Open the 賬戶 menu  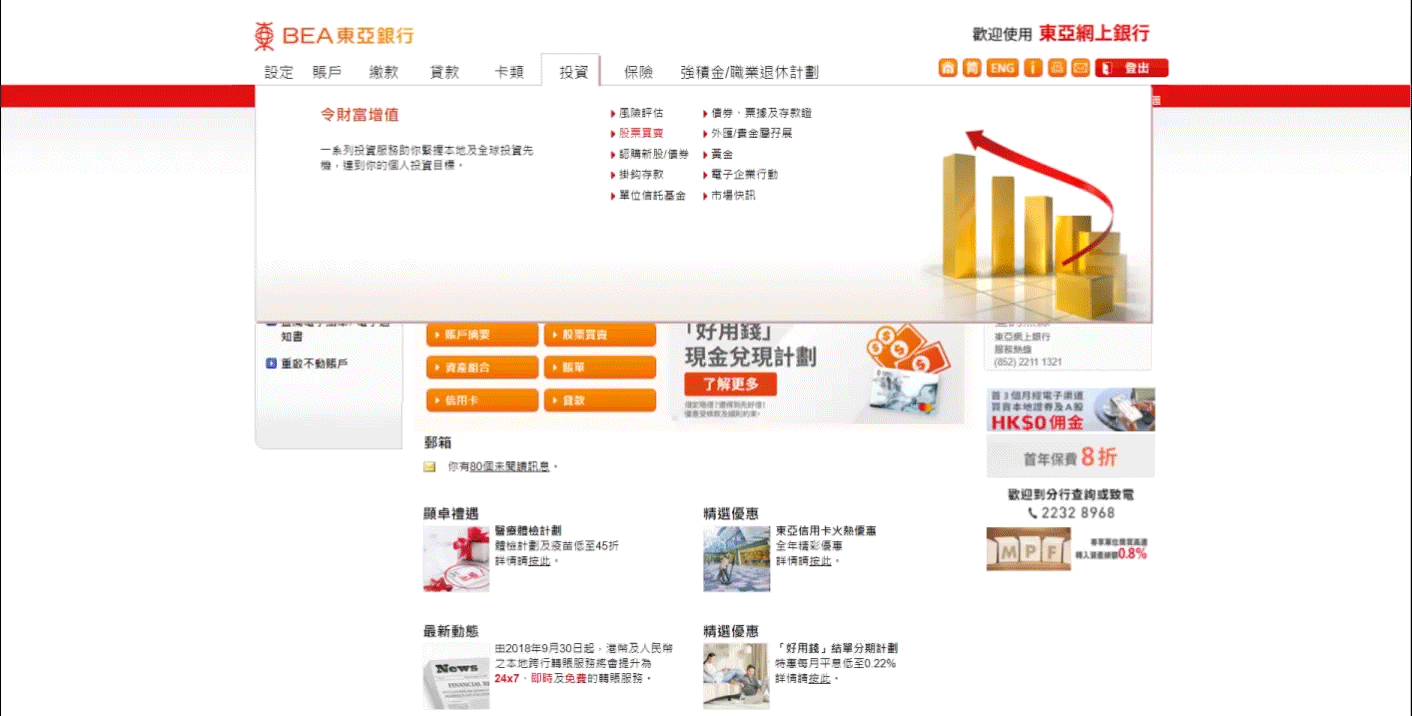[327, 72]
